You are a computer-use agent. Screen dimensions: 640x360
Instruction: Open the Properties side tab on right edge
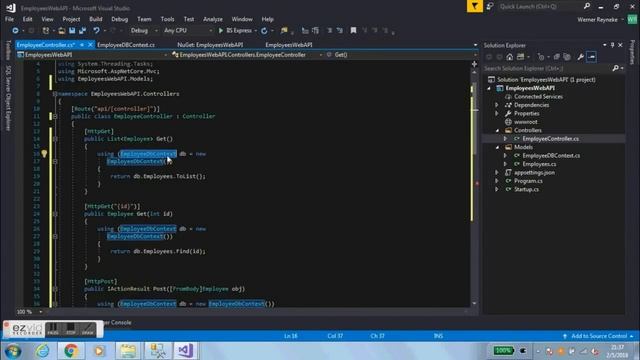point(632,52)
